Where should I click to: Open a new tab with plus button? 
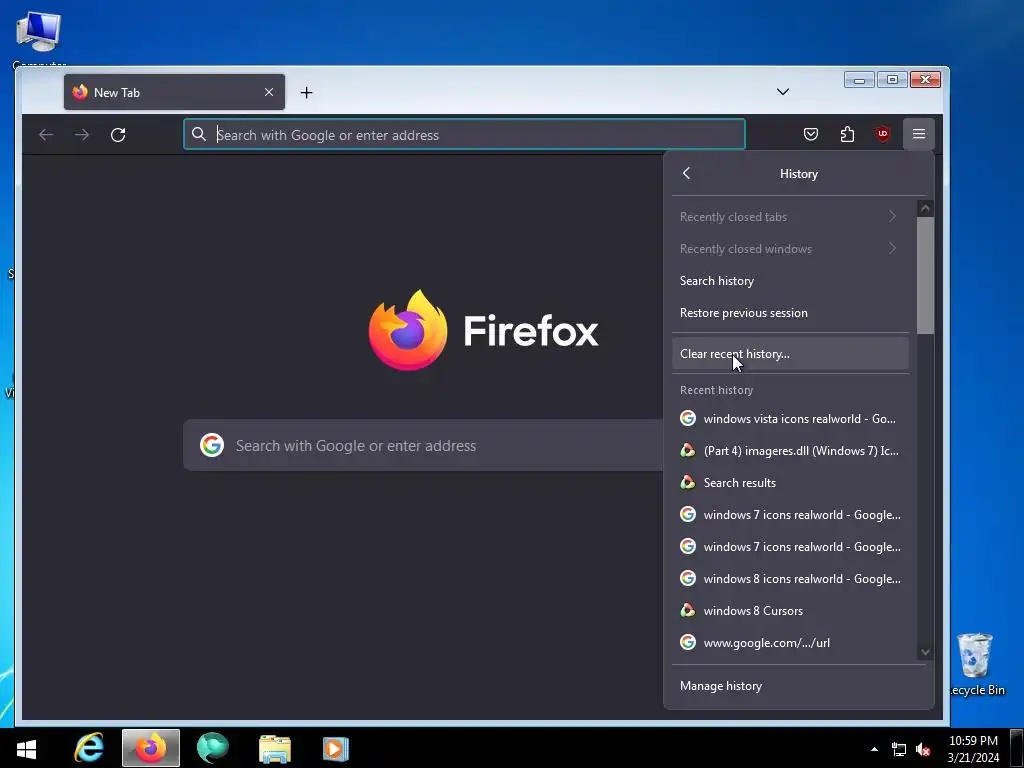(306, 93)
